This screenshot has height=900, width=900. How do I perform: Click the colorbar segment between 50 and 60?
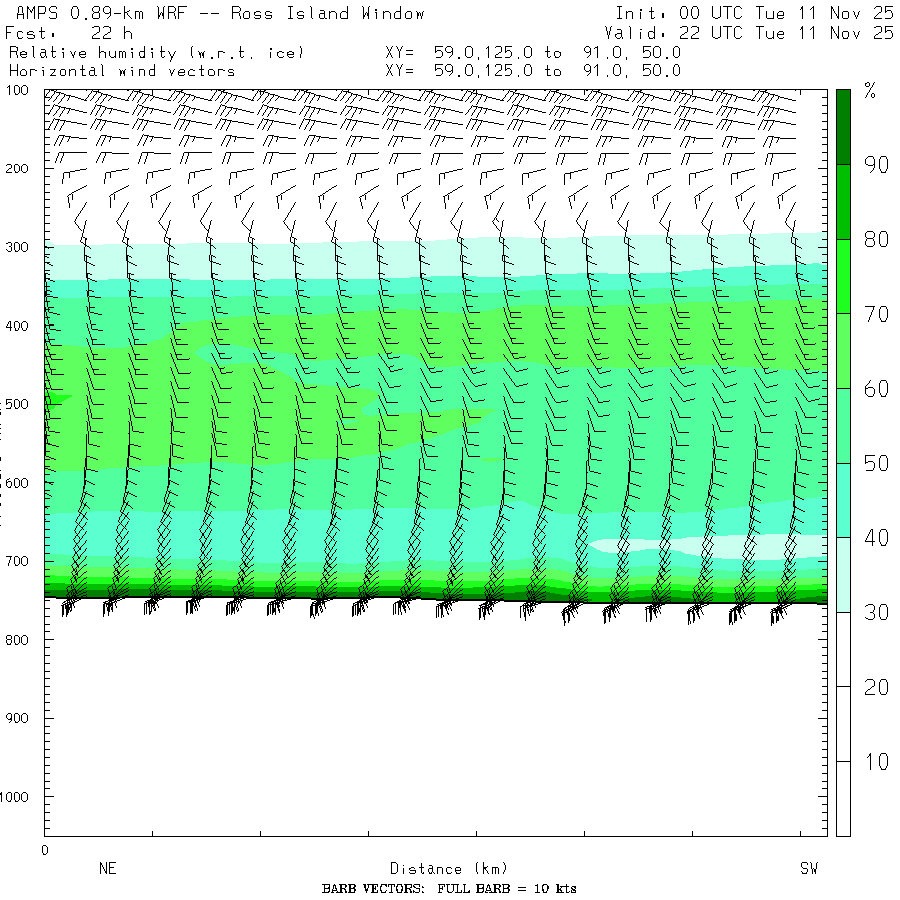[843, 425]
